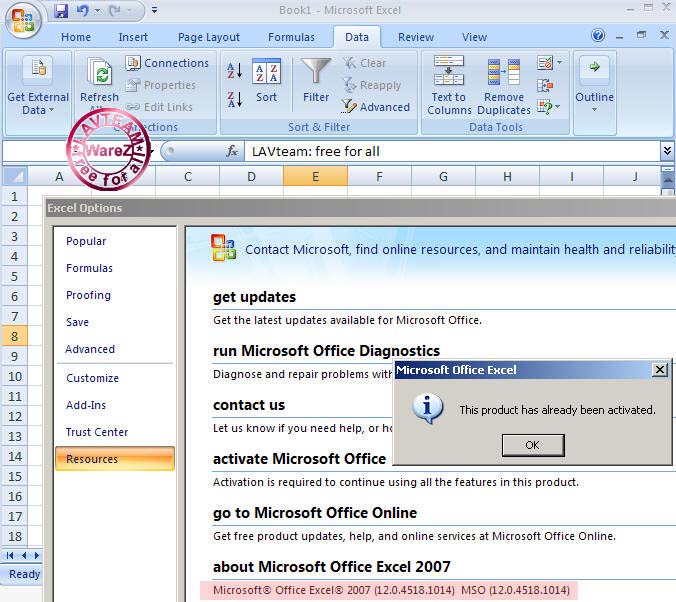The width and height of the screenshot is (676, 602).
Task: Expand What-If Analysis dropdown arrow
Action: click(x=558, y=107)
